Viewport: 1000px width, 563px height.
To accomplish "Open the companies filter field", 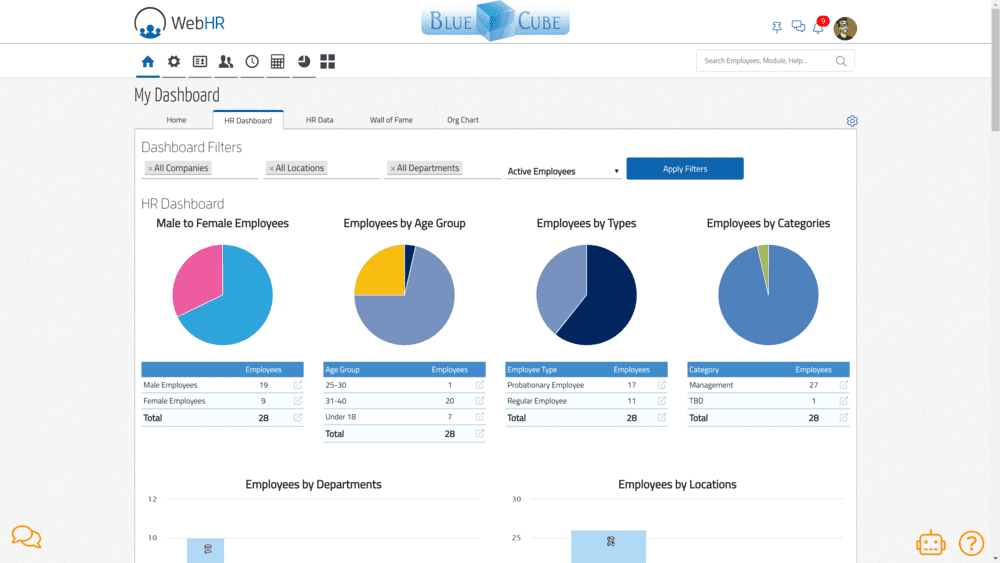I will 200,169.
